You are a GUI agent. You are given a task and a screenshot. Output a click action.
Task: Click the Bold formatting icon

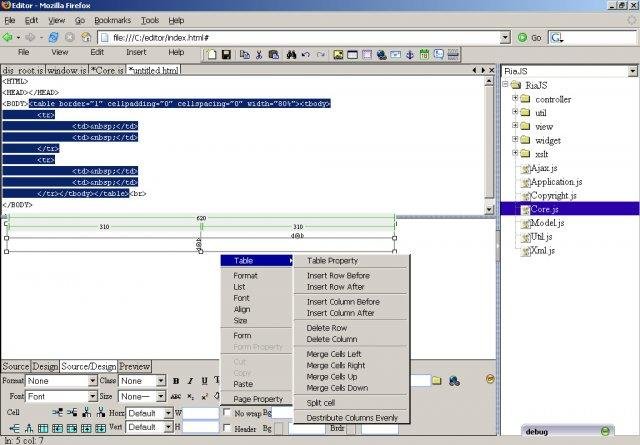pos(176,381)
